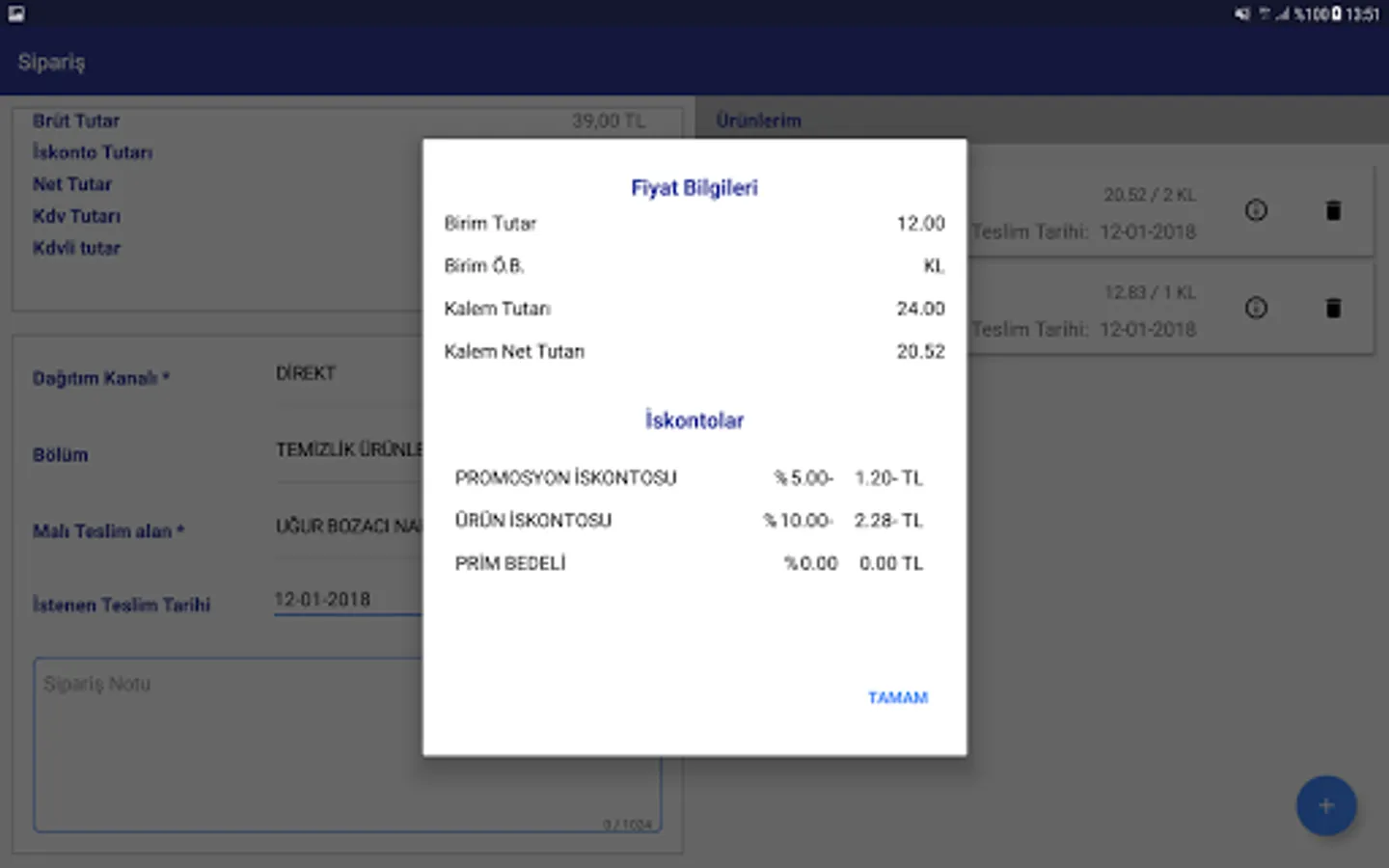Click the Fiyat Bilgileri heading
This screenshot has height=868, width=1389.
tap(694, 188)
